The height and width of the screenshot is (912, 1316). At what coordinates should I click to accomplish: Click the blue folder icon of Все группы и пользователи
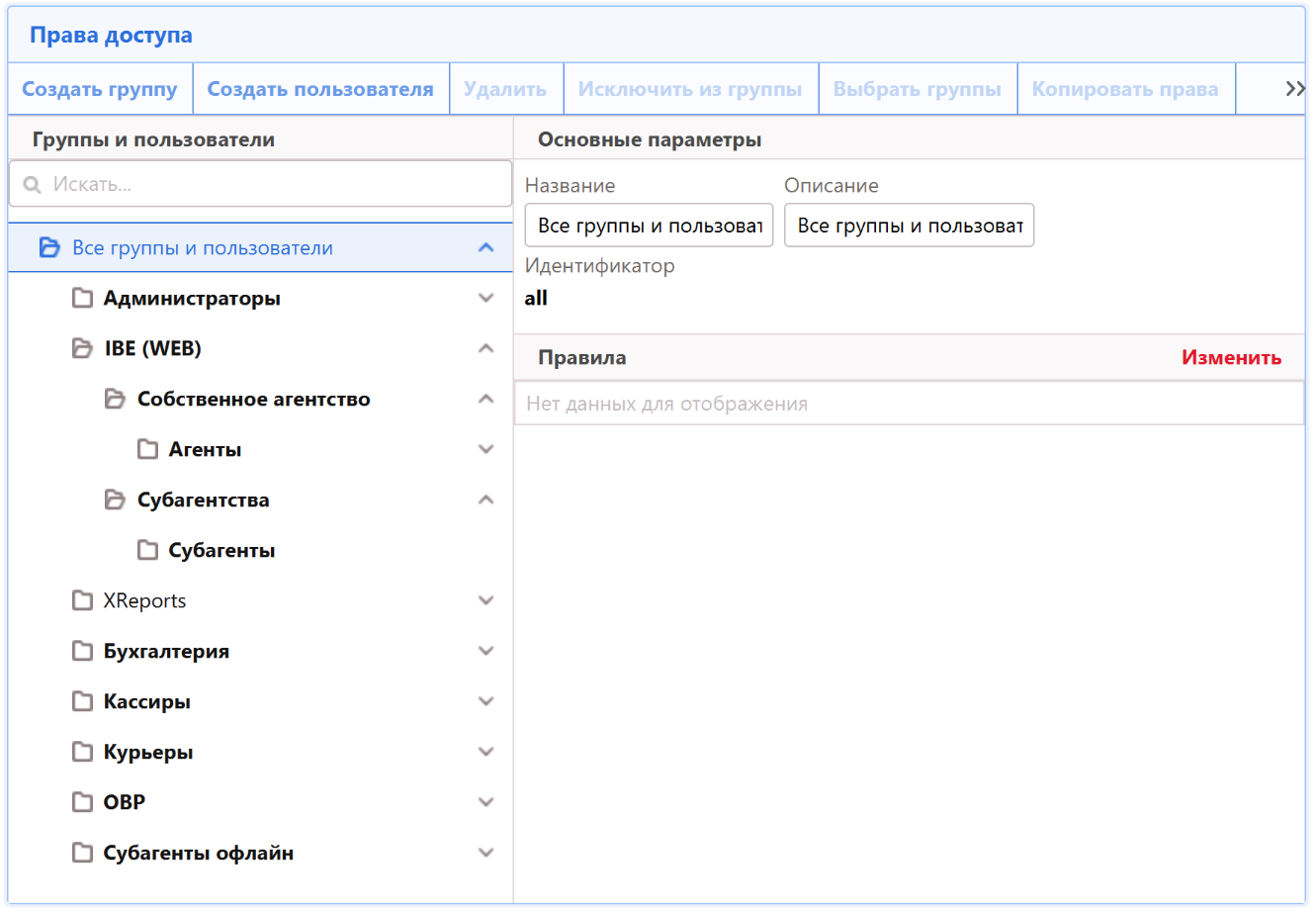coord(49,247)
